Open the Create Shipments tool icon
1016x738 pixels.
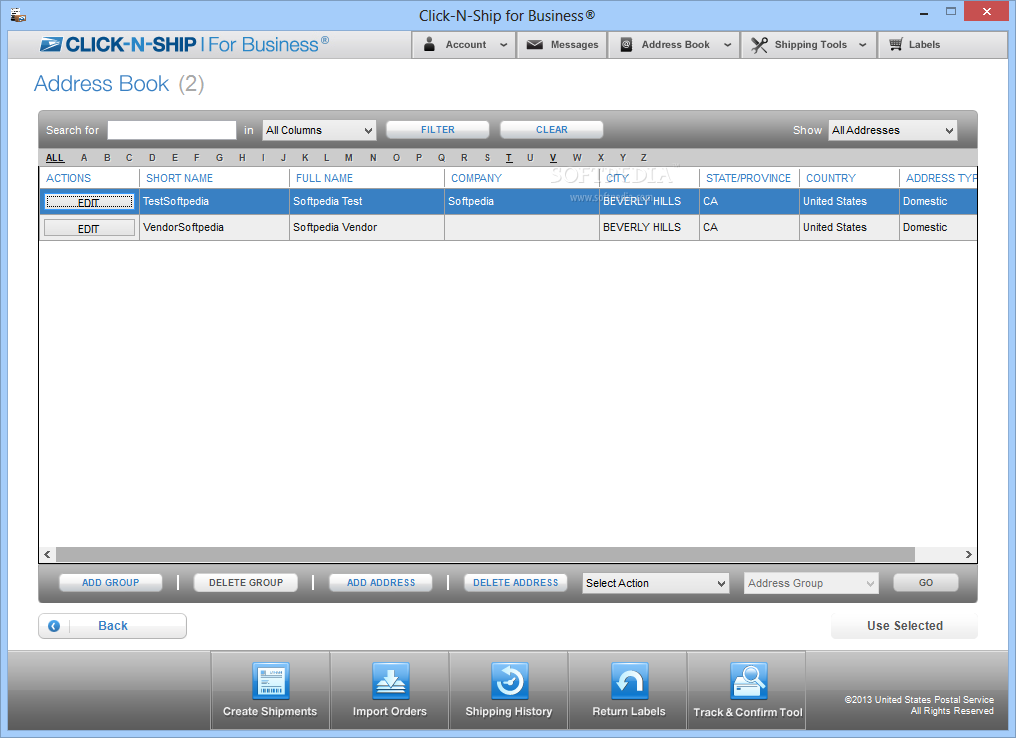pos(270,680)
